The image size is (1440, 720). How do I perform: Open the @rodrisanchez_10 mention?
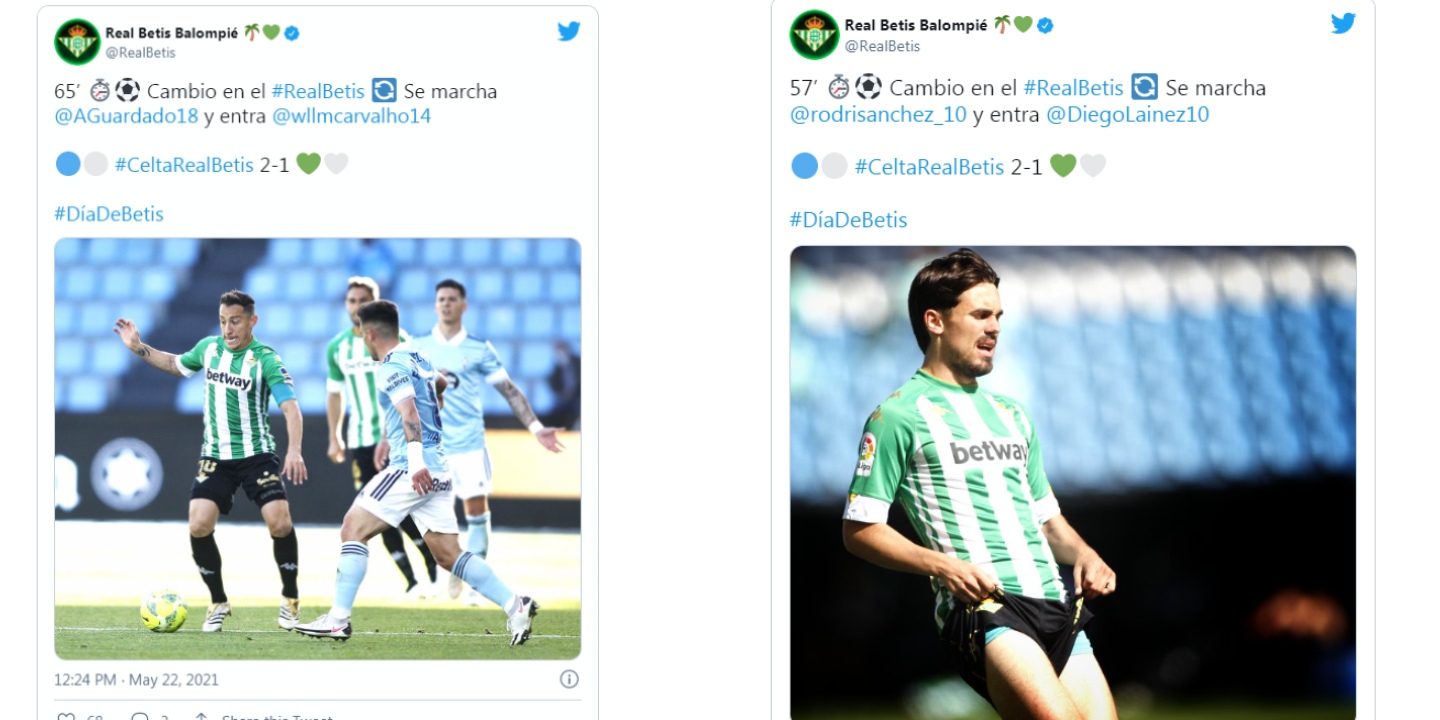point(878,115)
